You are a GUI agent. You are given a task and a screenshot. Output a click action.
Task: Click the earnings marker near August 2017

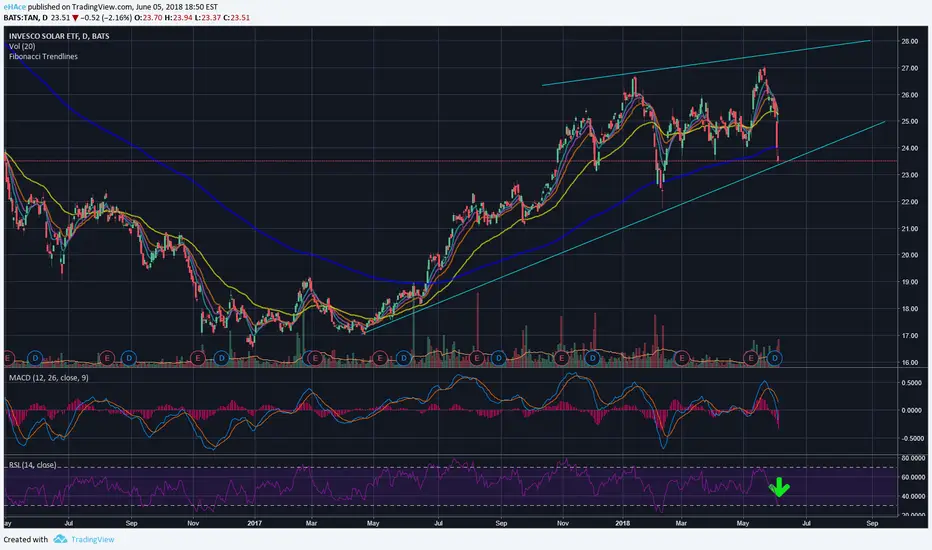(x=476, y=358)
